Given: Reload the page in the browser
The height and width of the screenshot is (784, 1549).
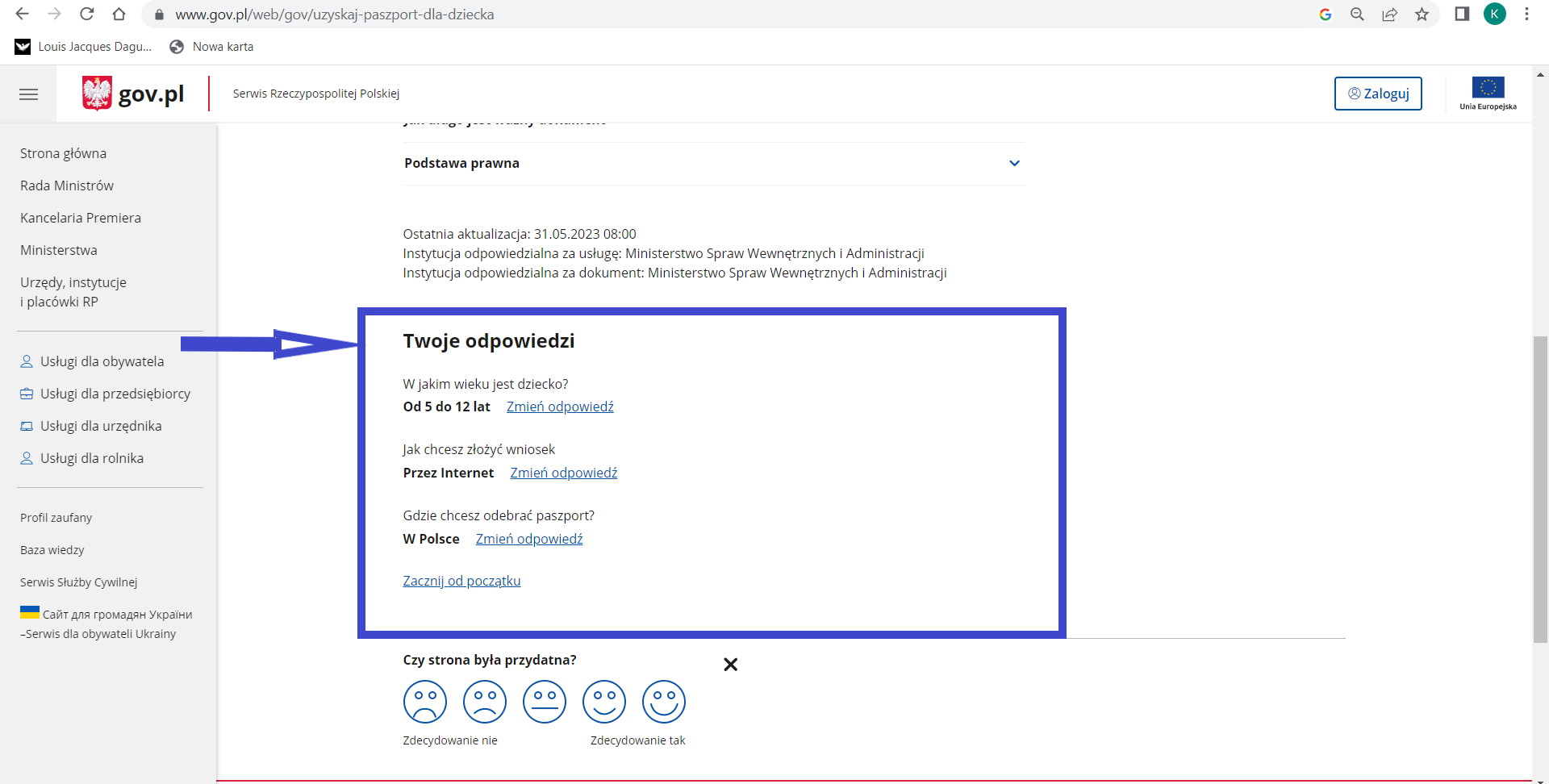Looking at the screenshot, I should pyautogui.click(x=87, y=15).
